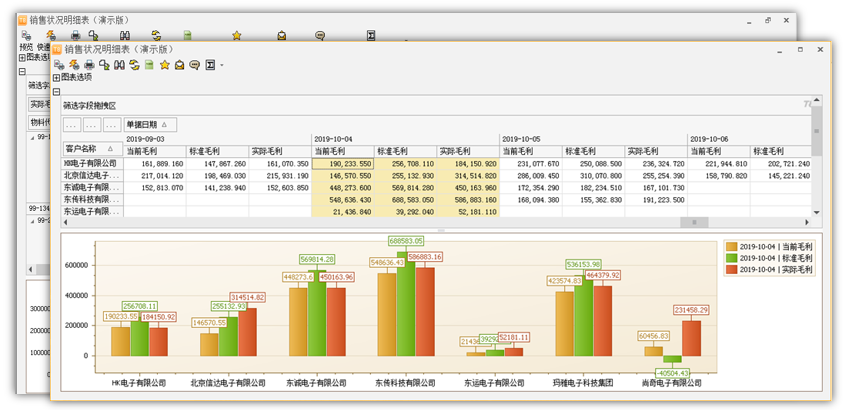Click the binoculars search icon
The image size is (844, 410).
pos(119,65)
